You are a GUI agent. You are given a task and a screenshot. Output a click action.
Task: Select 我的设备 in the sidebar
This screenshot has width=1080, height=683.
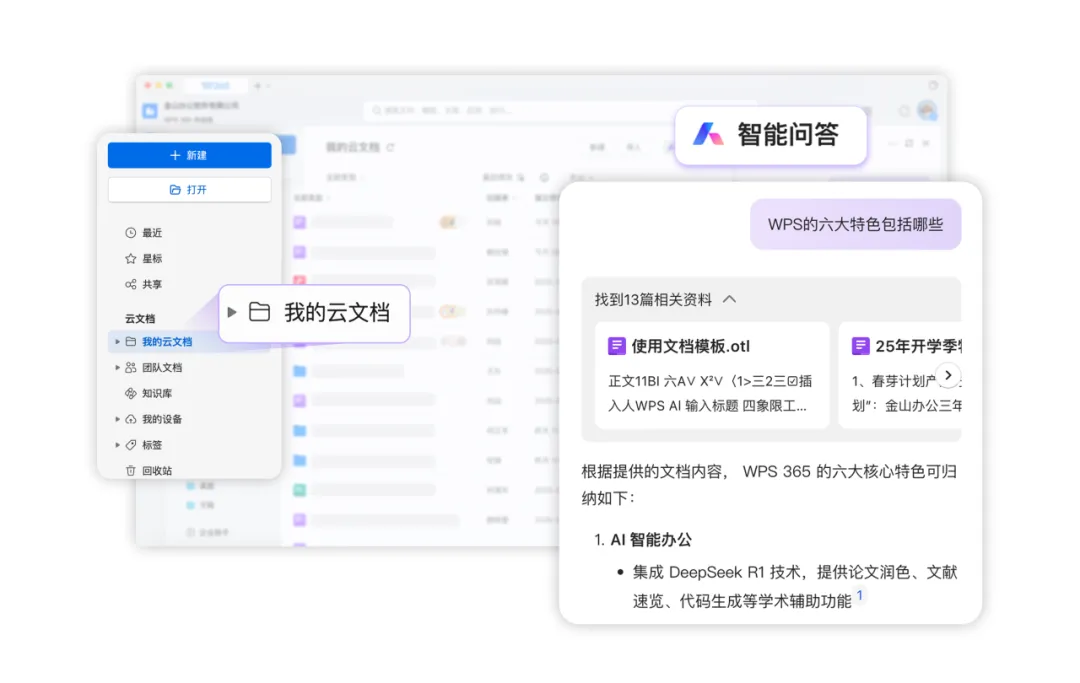162,419
